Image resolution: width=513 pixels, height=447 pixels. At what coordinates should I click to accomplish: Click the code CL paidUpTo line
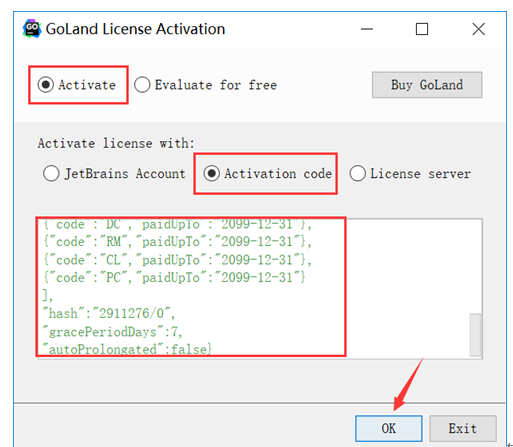coord(178,260)
